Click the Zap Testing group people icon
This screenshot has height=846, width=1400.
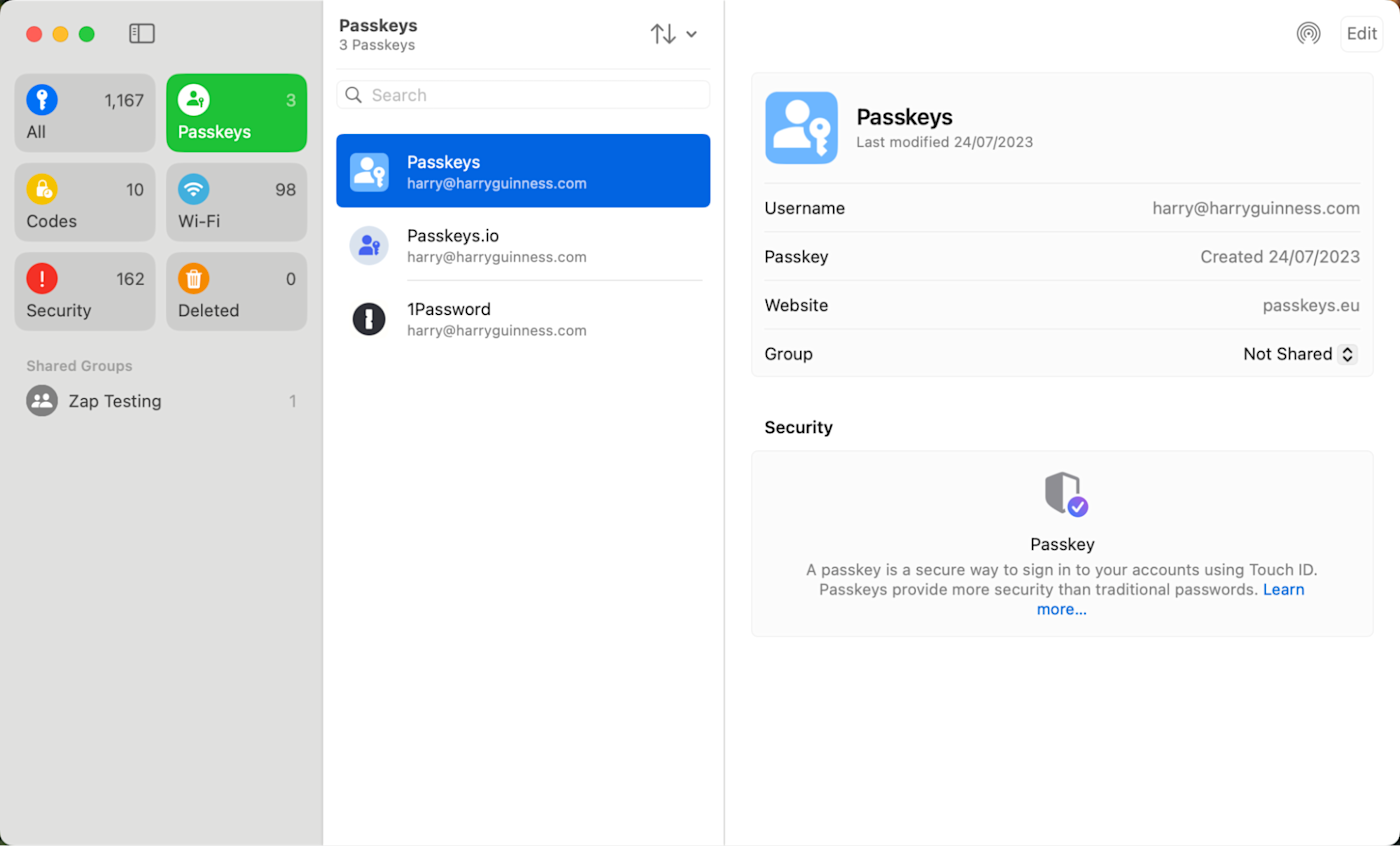[42, 401]
